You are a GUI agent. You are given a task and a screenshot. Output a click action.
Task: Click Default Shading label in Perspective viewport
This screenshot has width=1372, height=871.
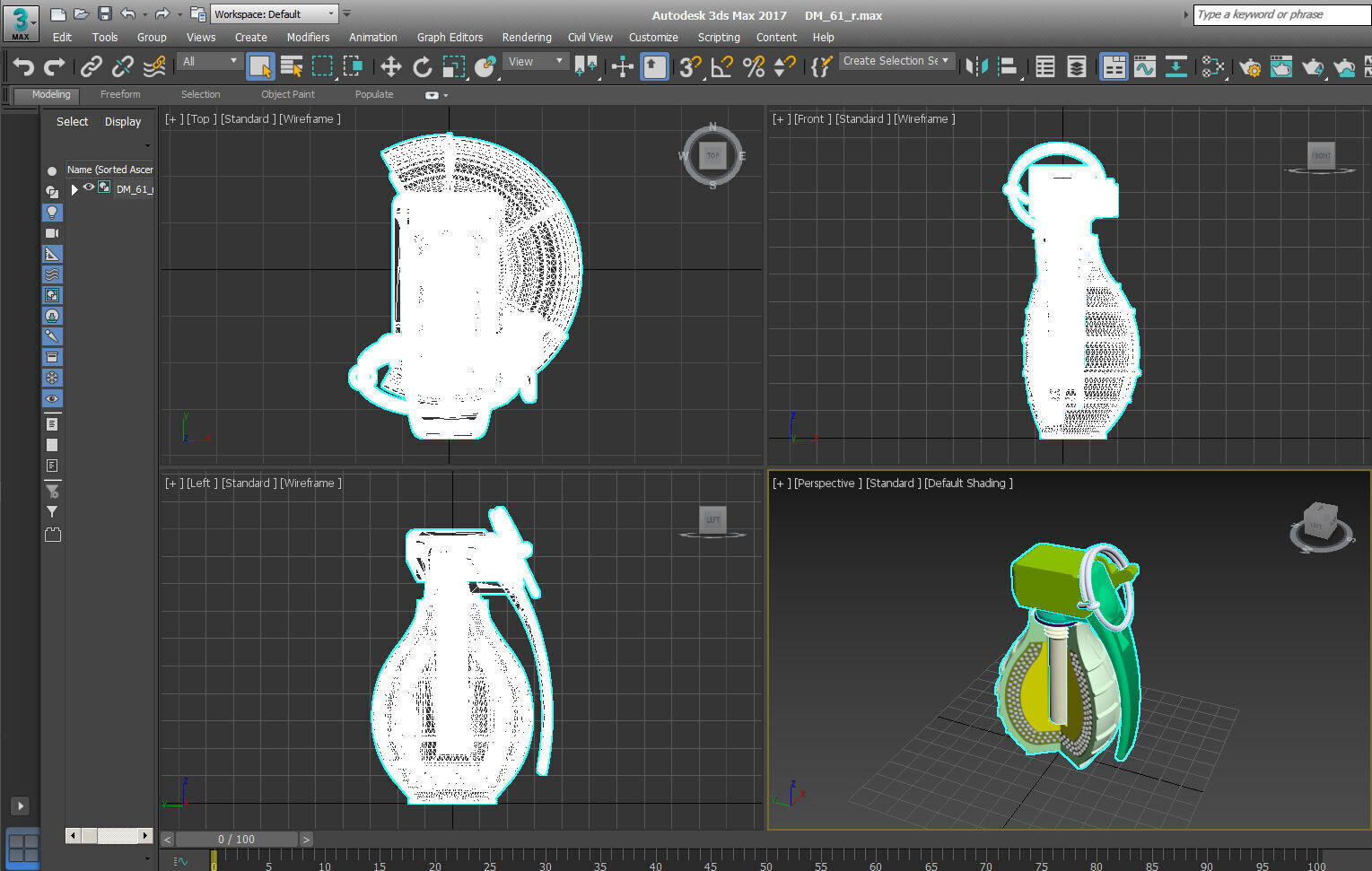968,483
